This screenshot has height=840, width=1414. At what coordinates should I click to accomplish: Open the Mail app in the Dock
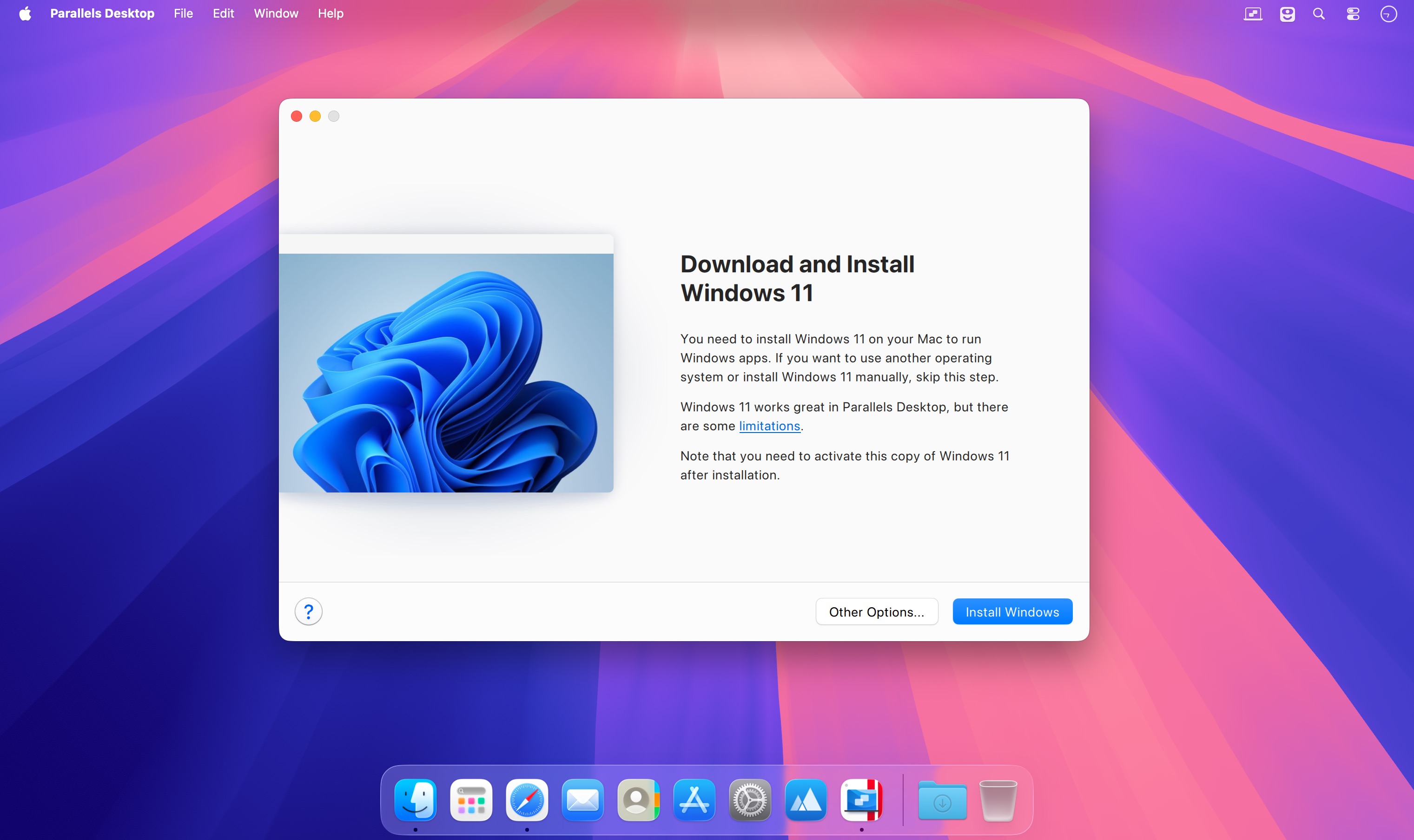click(x=583, y=801)
